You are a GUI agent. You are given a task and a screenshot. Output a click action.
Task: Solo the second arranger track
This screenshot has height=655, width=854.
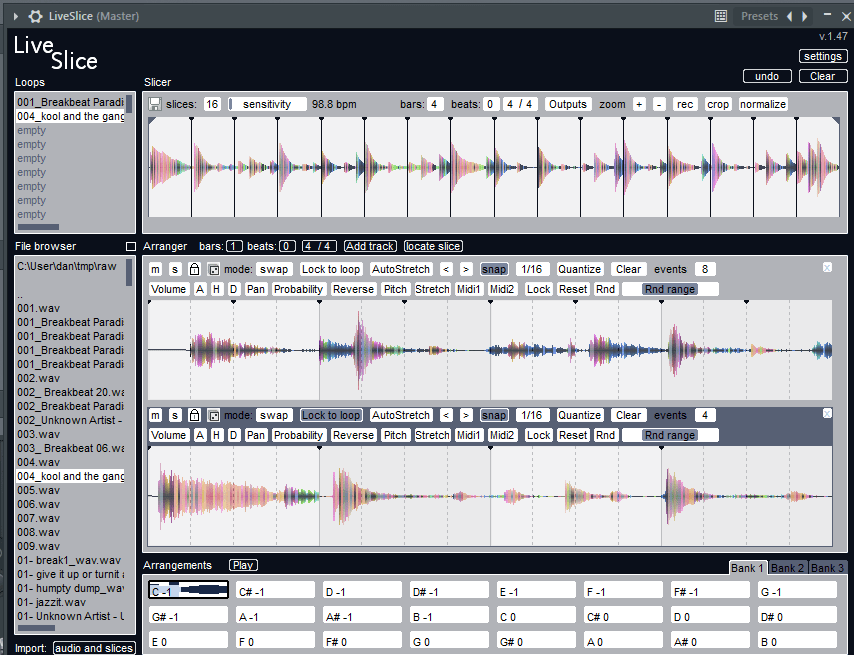174,416
